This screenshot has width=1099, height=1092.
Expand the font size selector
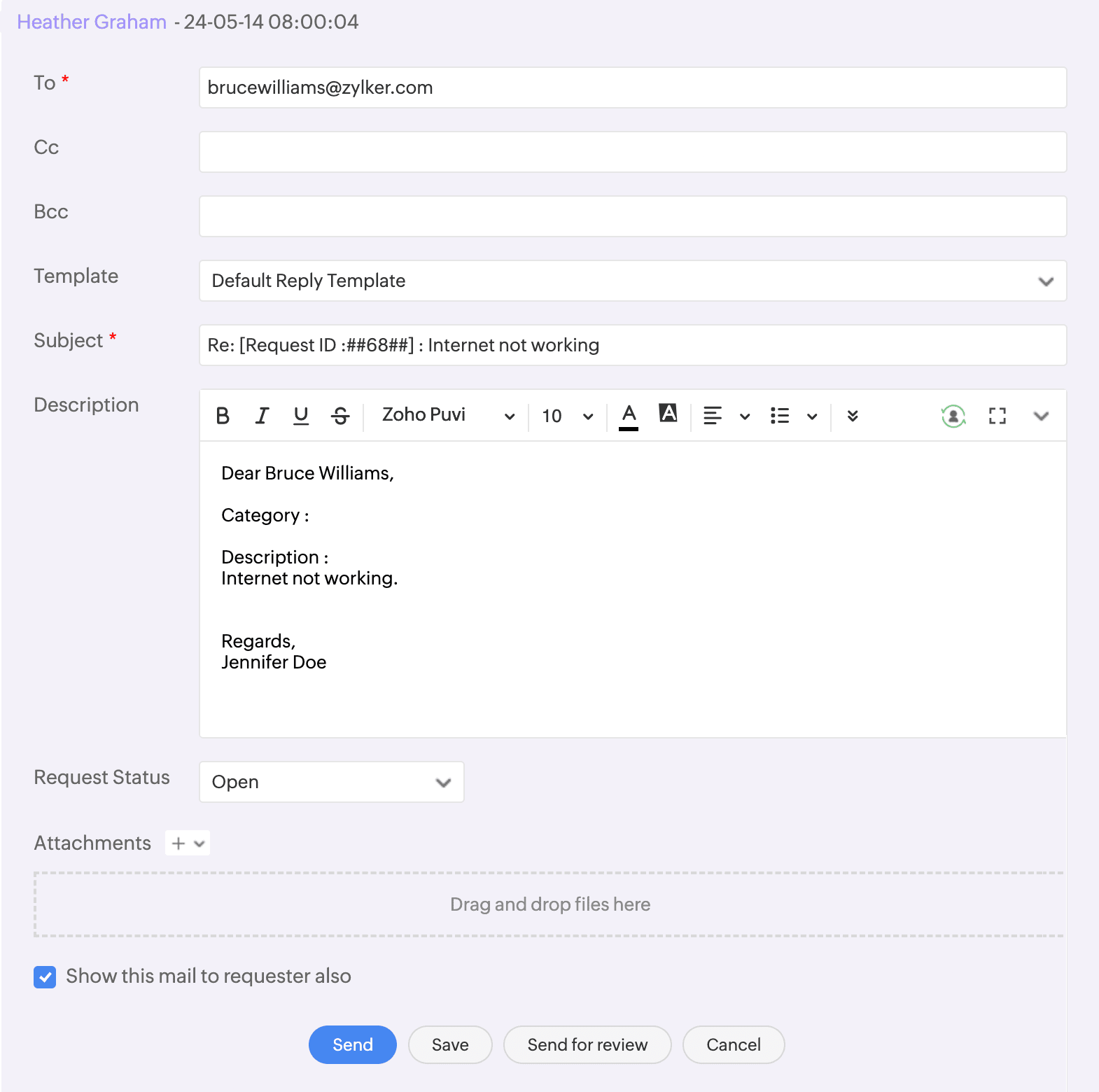567,416
